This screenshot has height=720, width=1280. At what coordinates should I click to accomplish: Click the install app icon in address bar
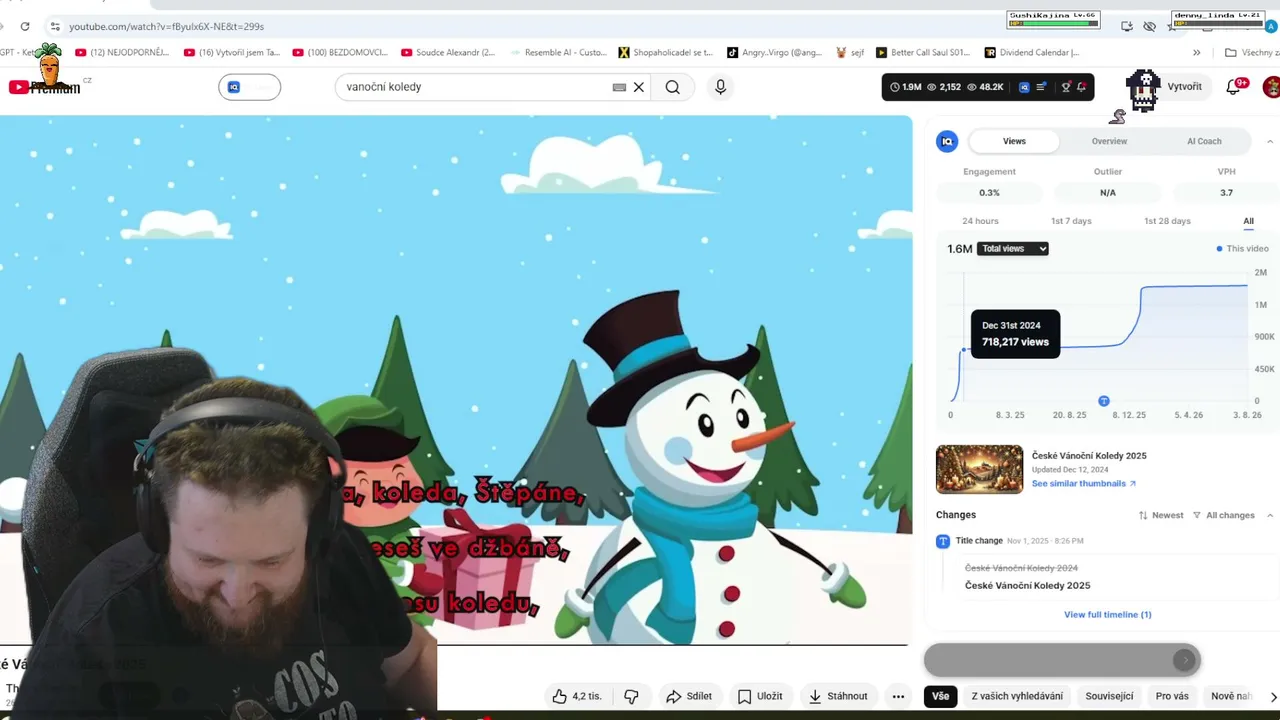coord(1127,26)
